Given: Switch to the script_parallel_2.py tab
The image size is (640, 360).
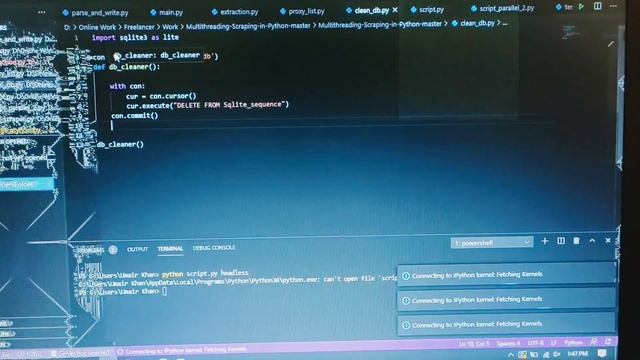Looking at the screenshot, I should [x=502, y=8].
